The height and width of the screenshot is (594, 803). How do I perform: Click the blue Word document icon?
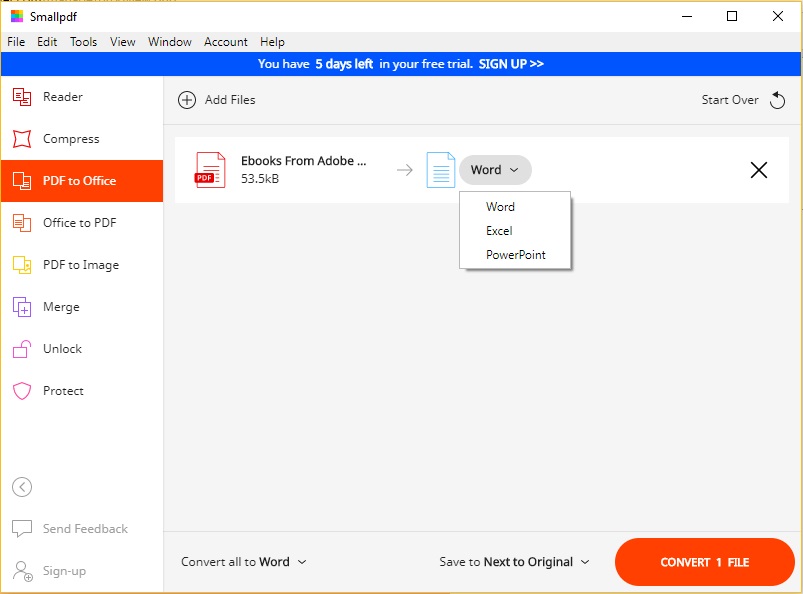441,170
